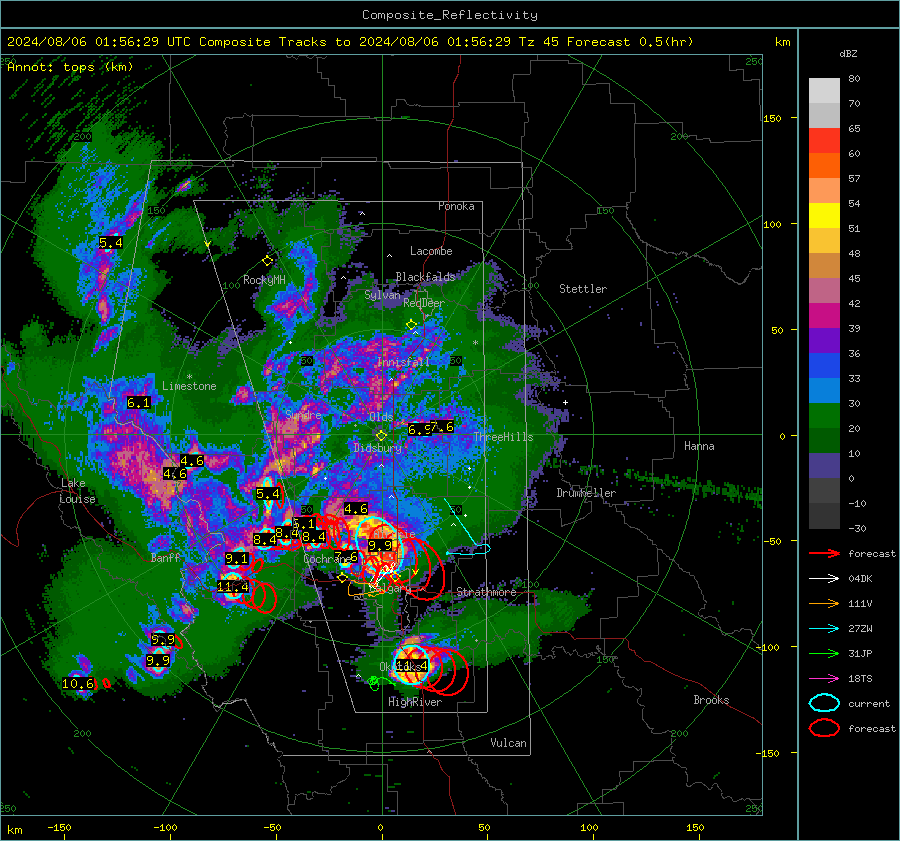Click the yellow diamond marker below RedDeer

pyautogui.click(x=412, y=325)
